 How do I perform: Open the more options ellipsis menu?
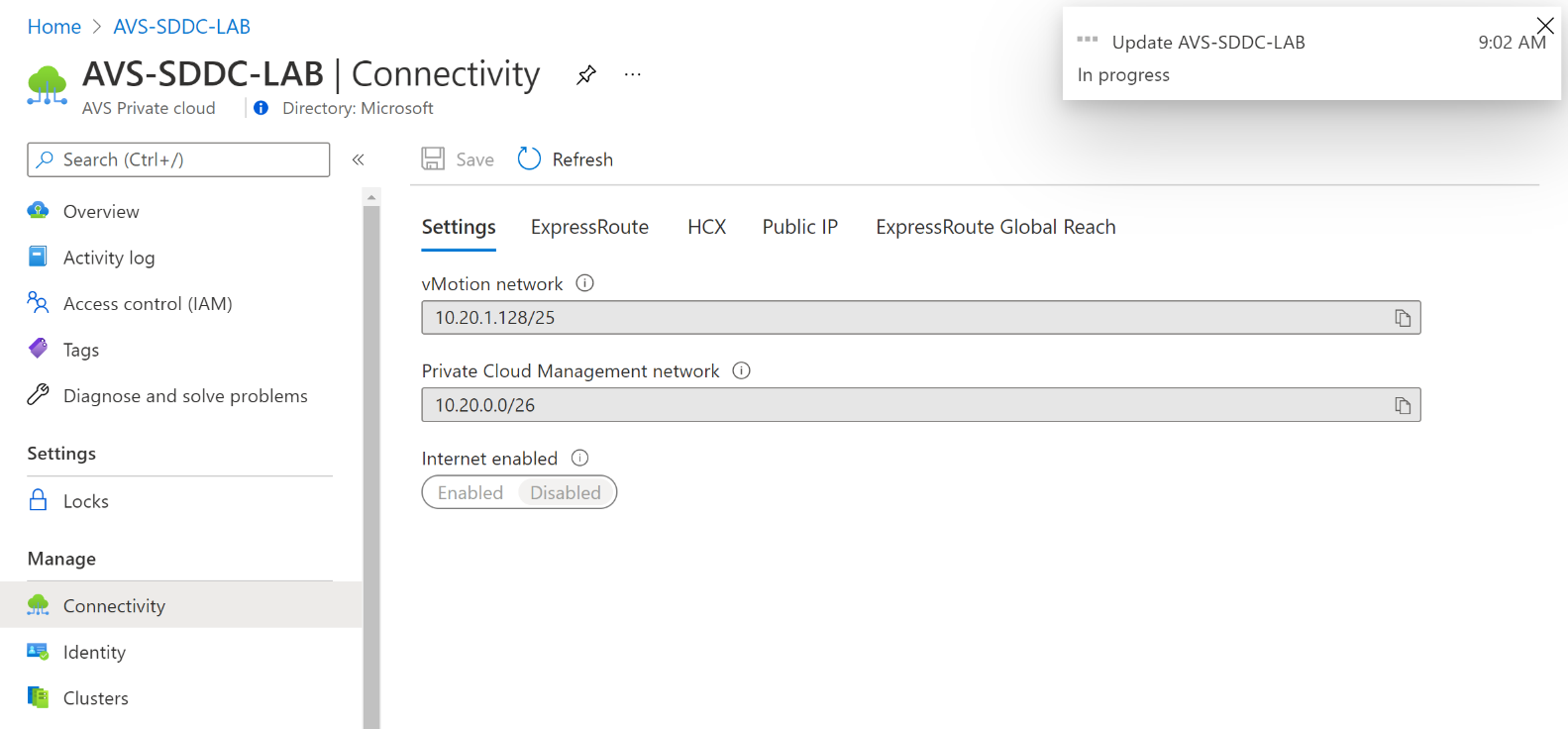(633, 74)
